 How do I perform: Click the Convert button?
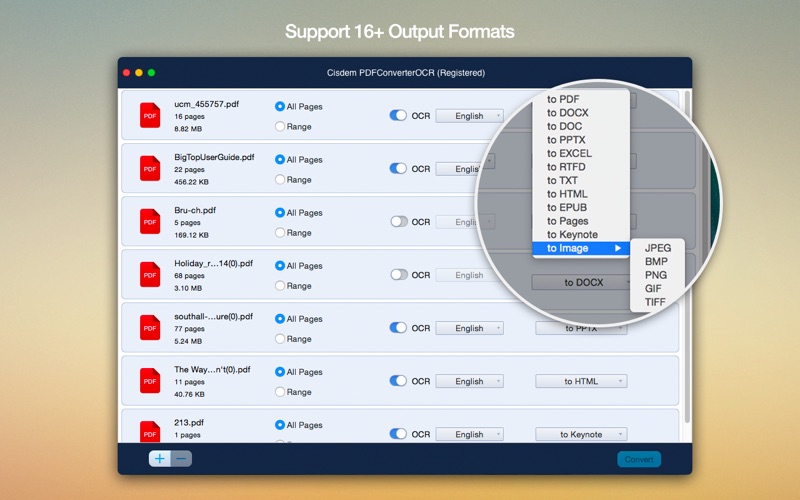point(639,459)
